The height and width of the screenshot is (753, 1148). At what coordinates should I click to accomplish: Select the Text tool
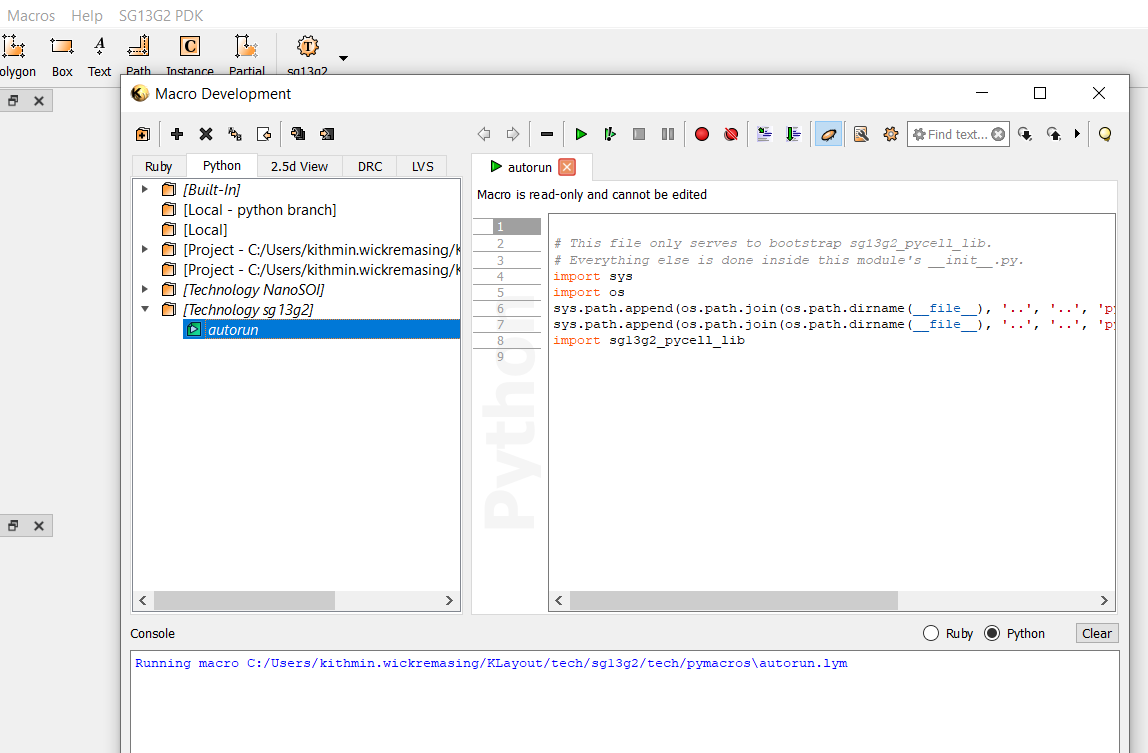tap(100, 56)
